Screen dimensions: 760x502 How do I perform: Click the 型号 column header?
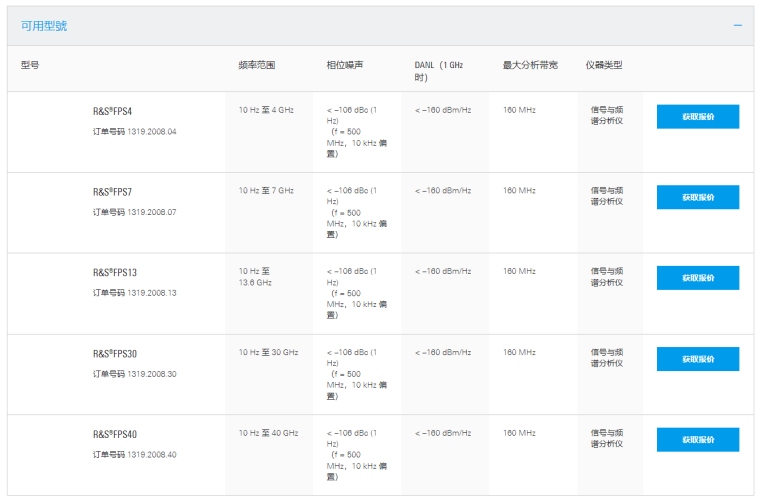pyautogui.click(x=30, y=65)
